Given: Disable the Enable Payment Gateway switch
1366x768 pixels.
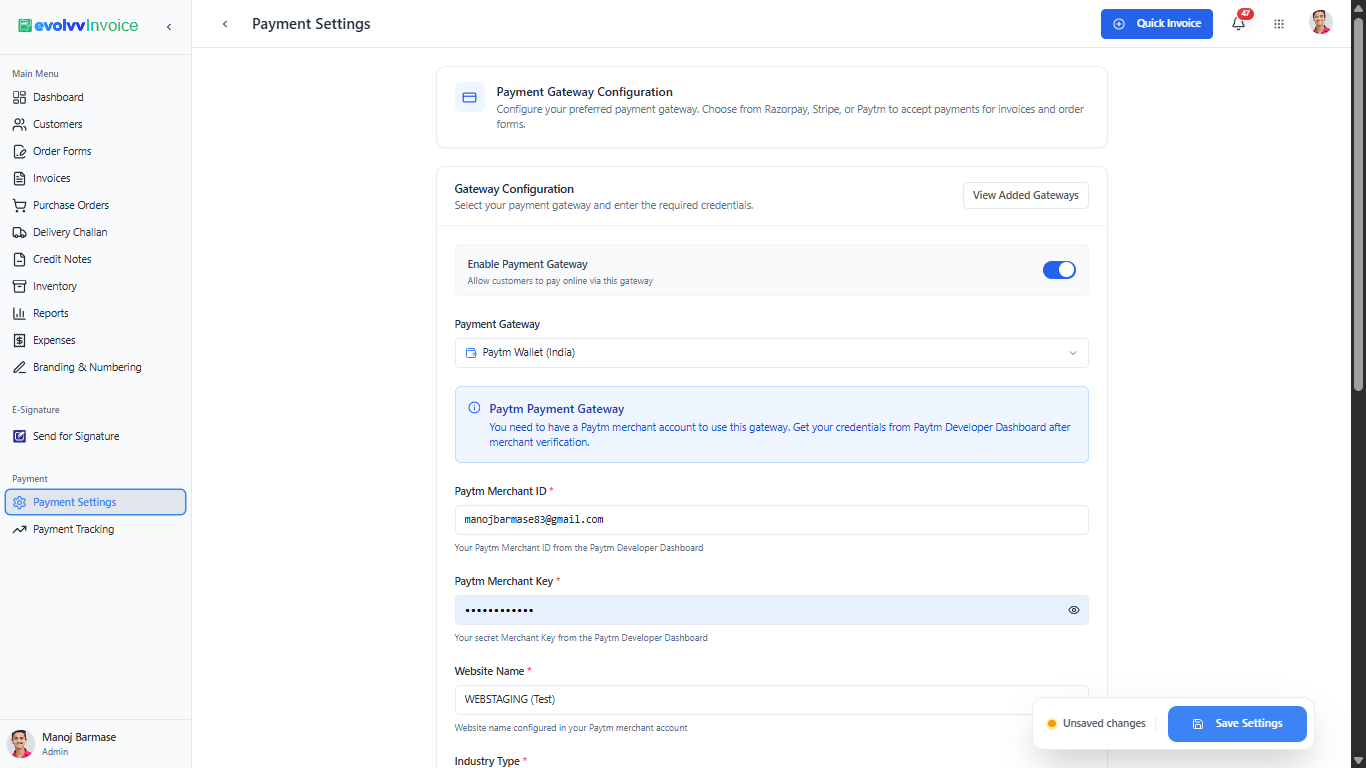Looking at the screenshot, I should 1059,270.
